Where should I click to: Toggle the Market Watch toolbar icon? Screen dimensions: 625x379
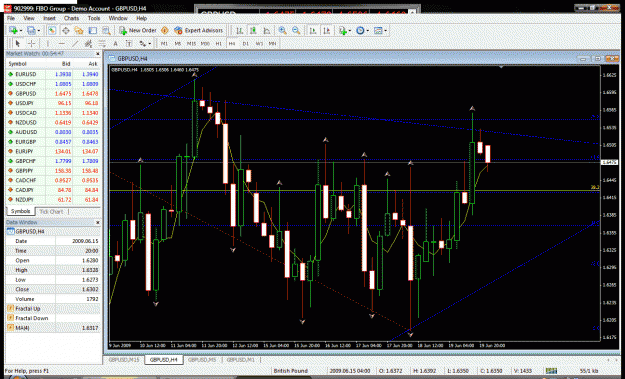point(52,30)
